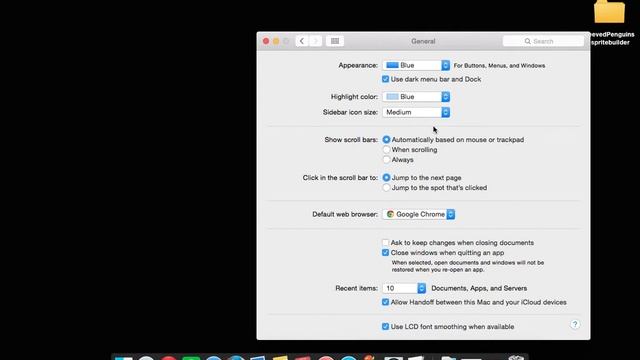
Task: Click the Search field in System Preferences
Action: pos(543,41)
